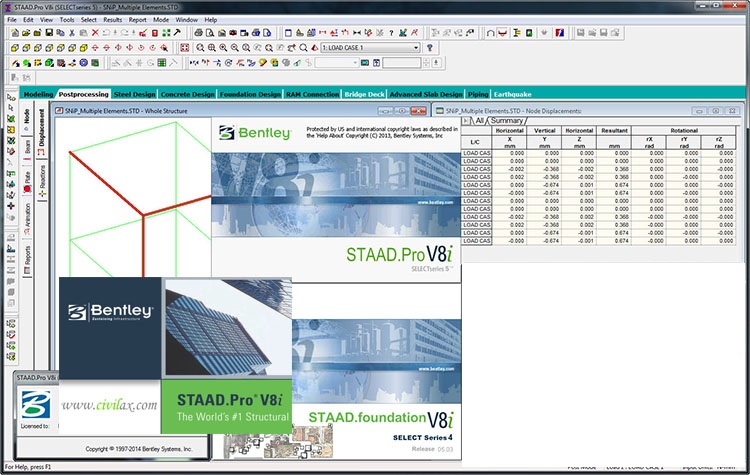Switch to the Earthquake tab

click(512, 94)
